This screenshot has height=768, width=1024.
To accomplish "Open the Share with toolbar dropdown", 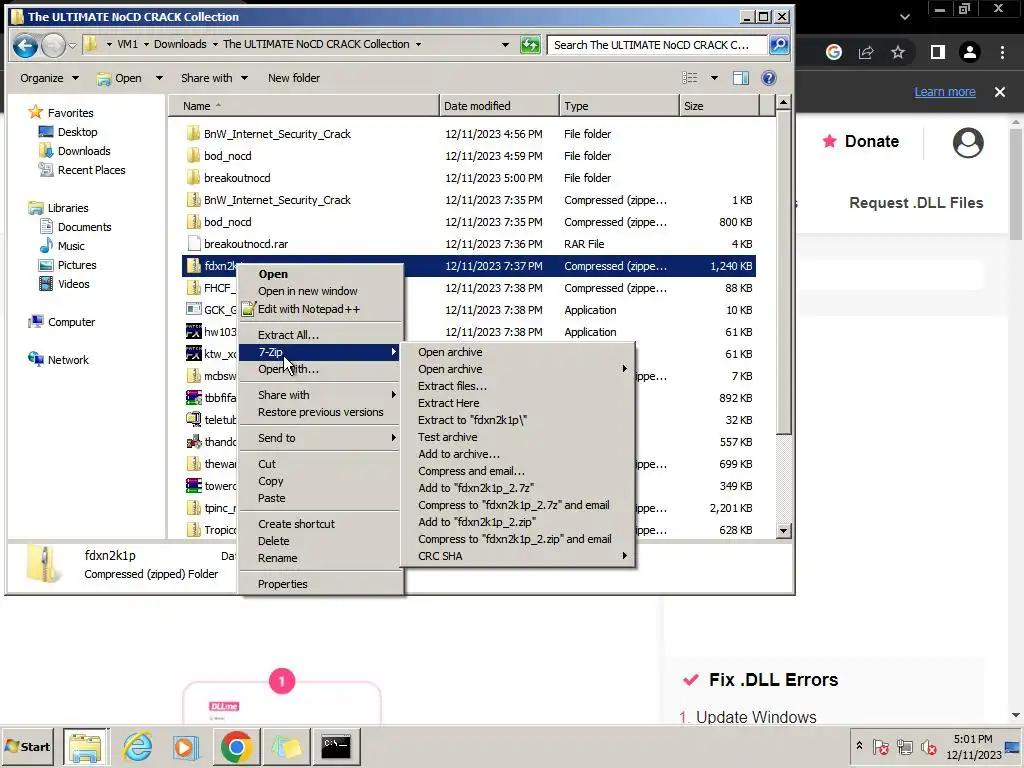I will [x=214, y=78].
